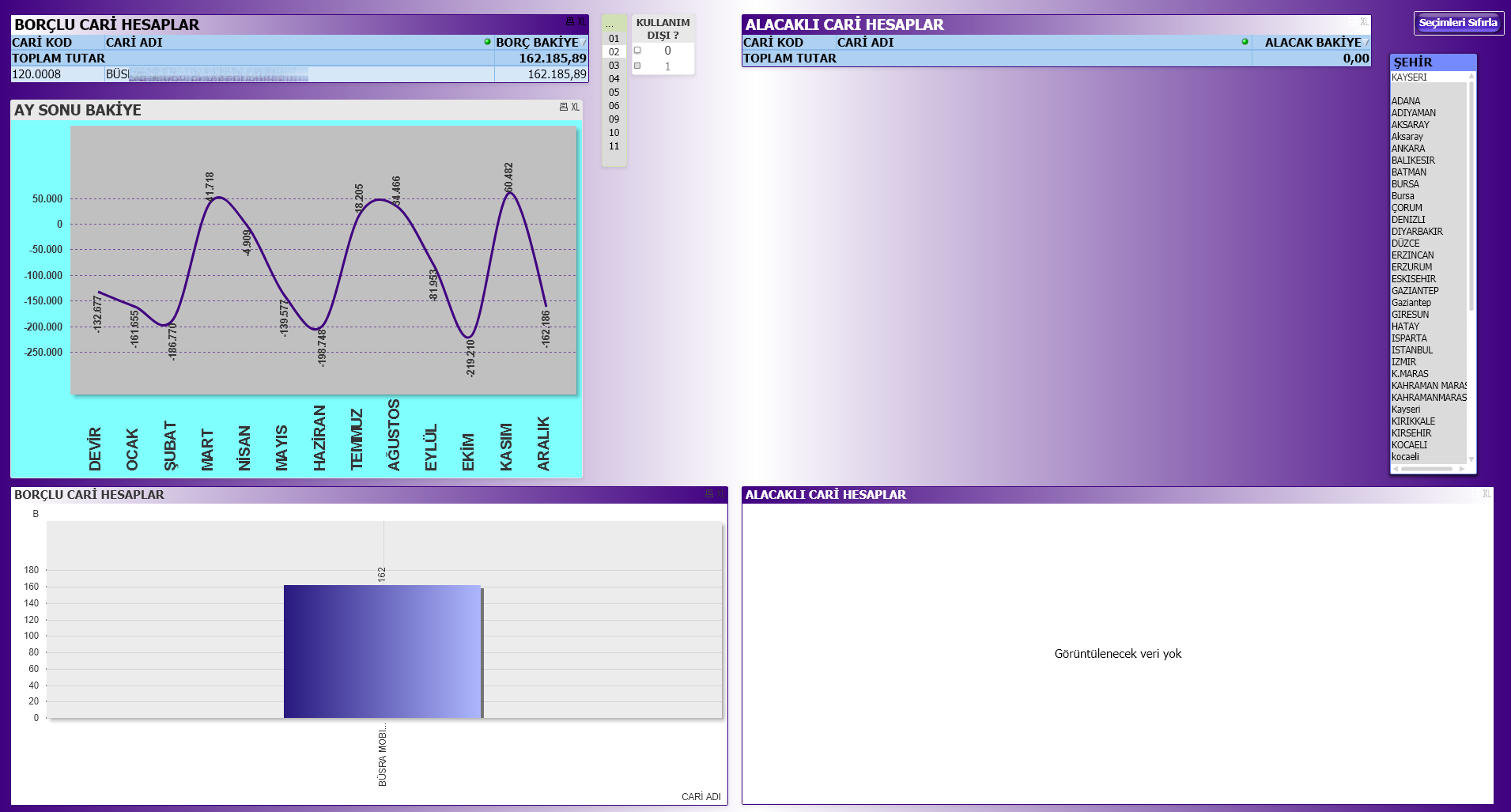
Task: Click XL export icon on BORÇLU bar chart
Action: [720, 494]
